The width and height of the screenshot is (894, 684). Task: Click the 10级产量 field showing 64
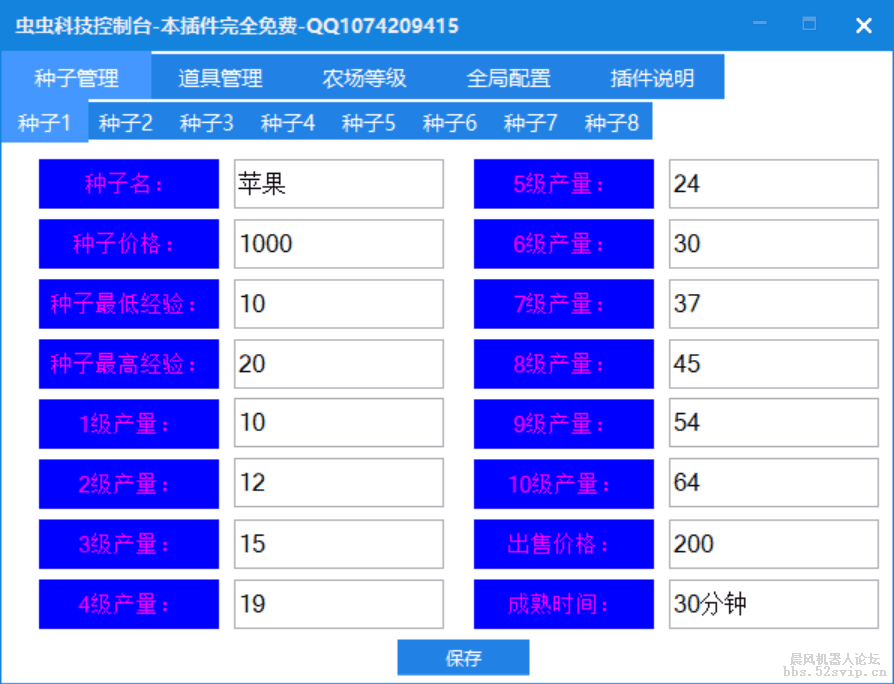coord(773,484)
